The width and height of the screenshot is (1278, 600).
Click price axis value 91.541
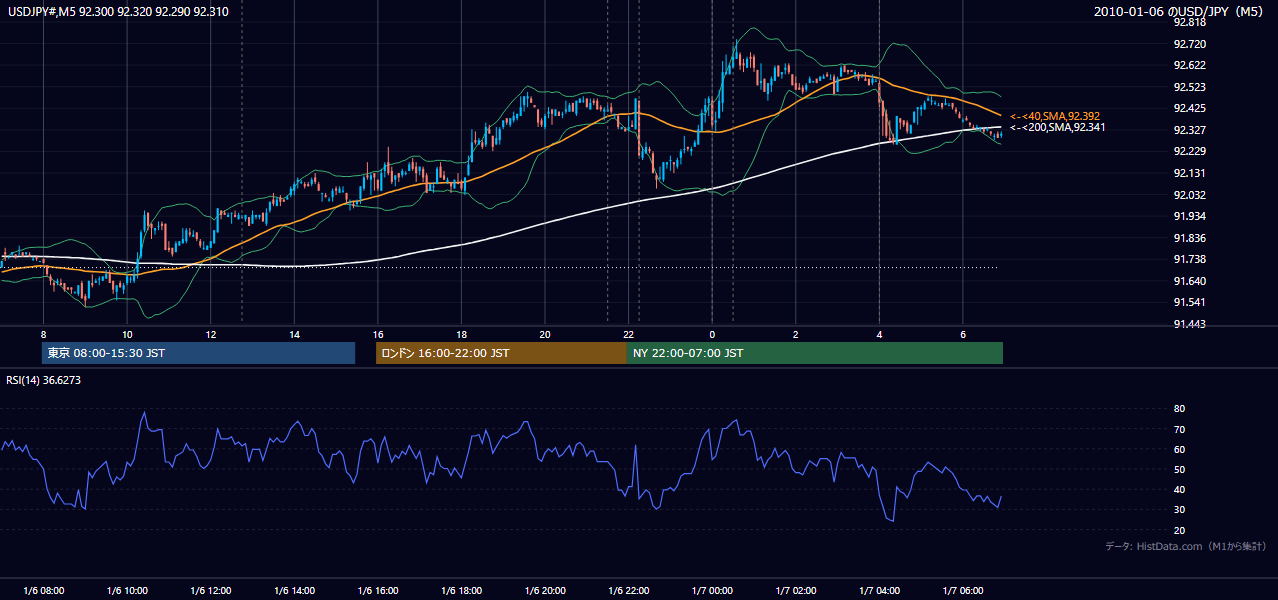click(x=1192, y=302)
